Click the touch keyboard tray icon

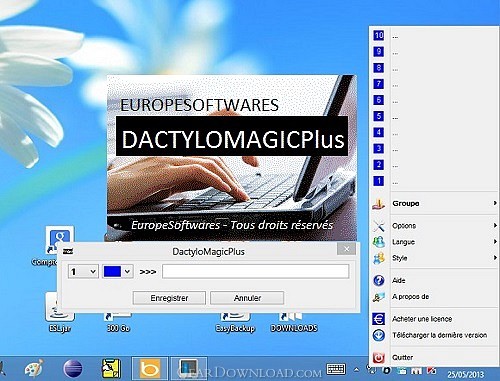point(336,369)
